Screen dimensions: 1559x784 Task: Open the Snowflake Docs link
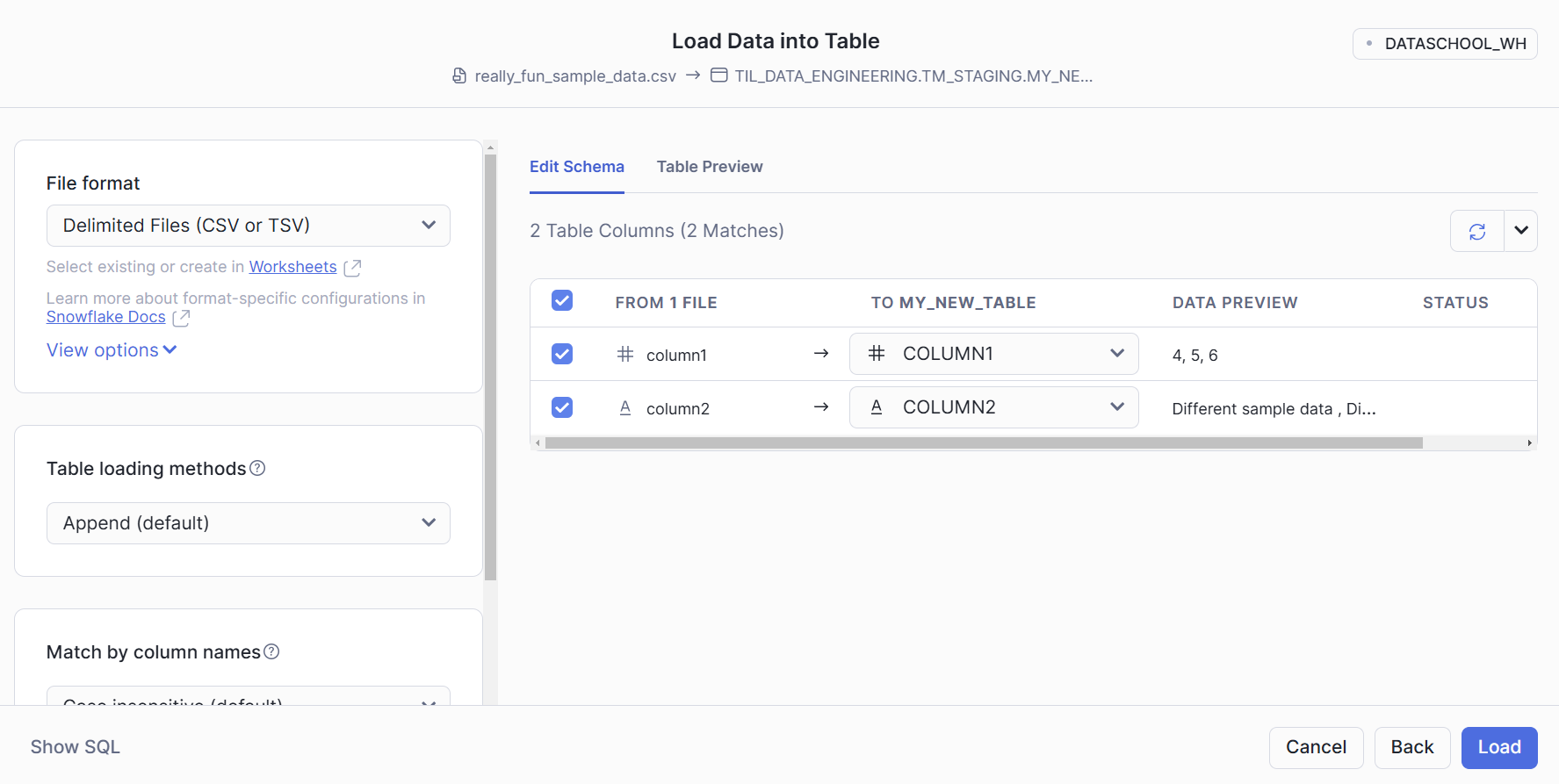(105, 317)
